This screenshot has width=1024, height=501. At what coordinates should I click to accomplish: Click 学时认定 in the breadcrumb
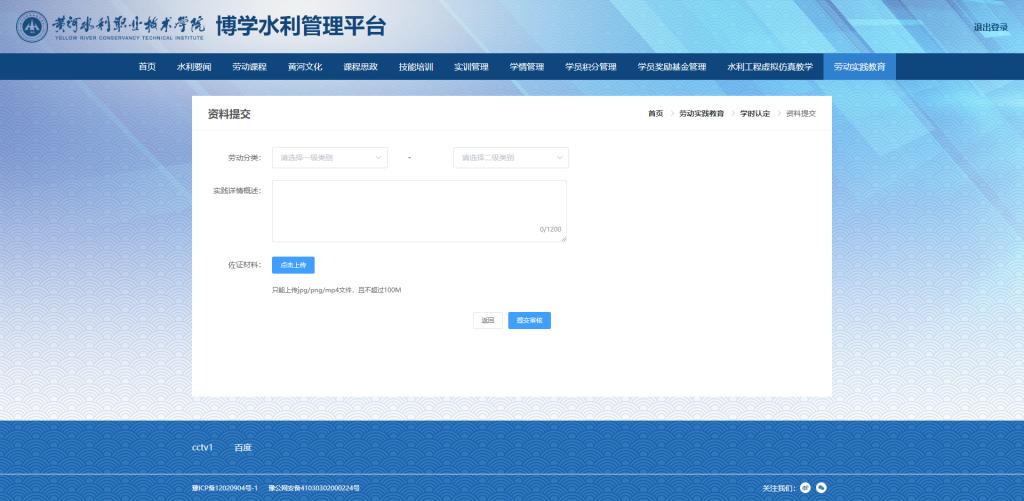755,114
